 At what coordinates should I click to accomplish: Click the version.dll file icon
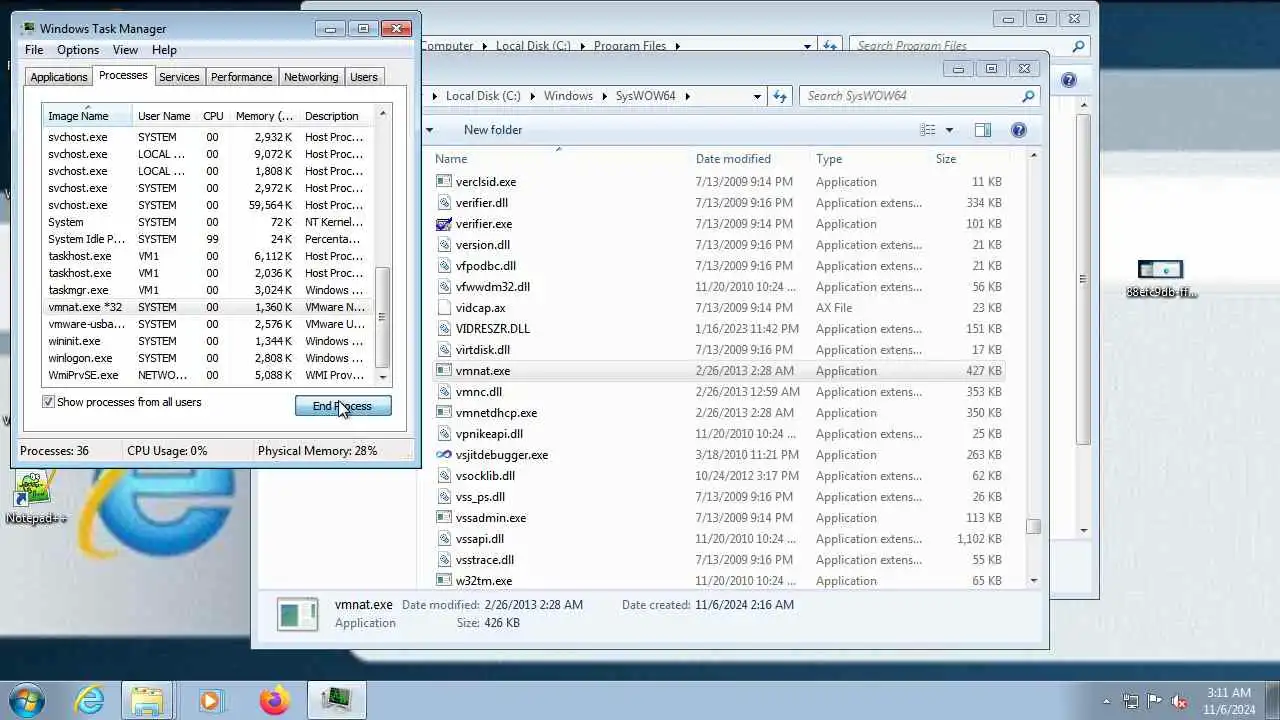pyautogui.click(x=444, y=245)
